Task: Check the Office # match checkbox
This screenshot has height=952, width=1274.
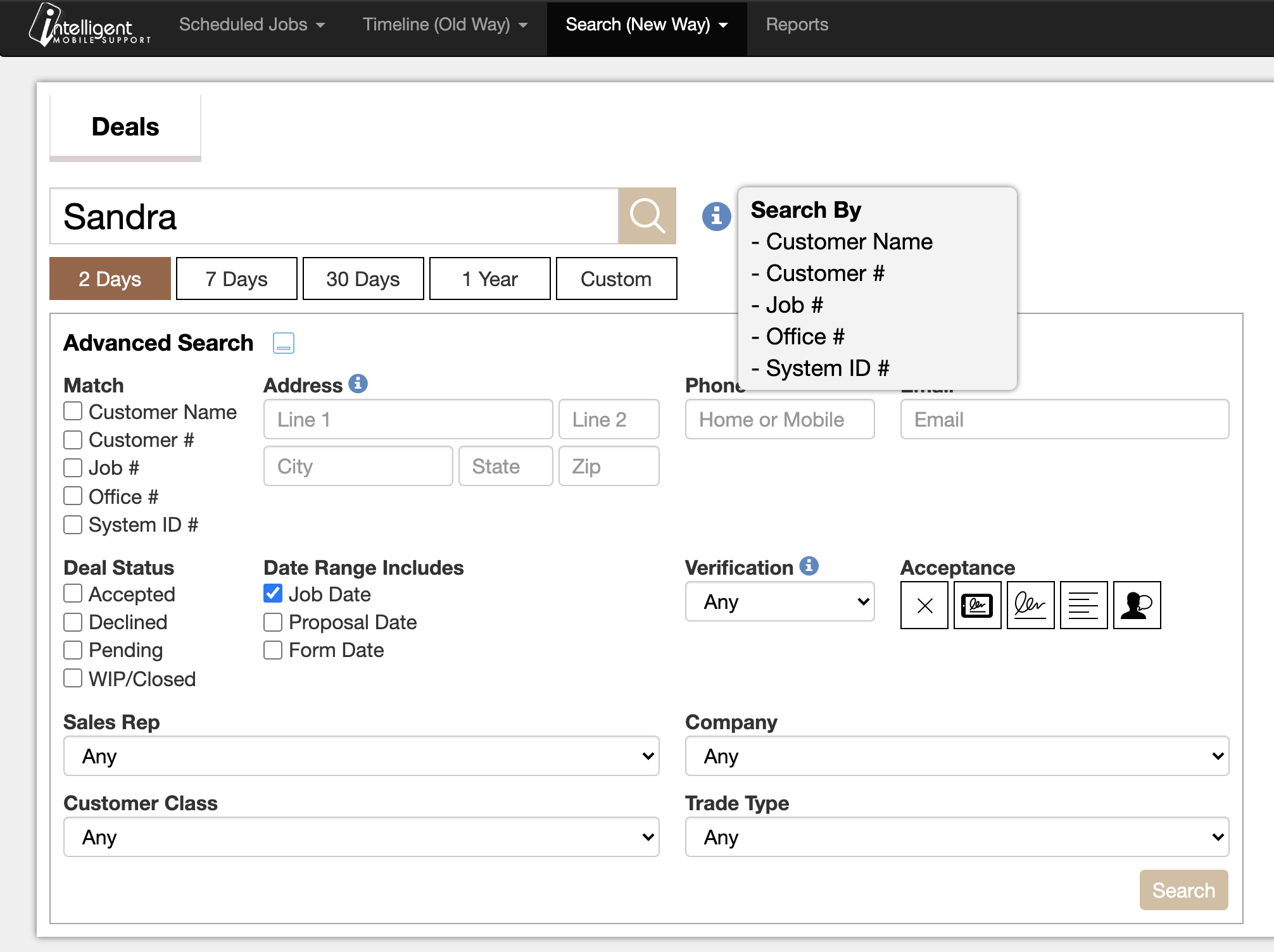Action: 73,496
